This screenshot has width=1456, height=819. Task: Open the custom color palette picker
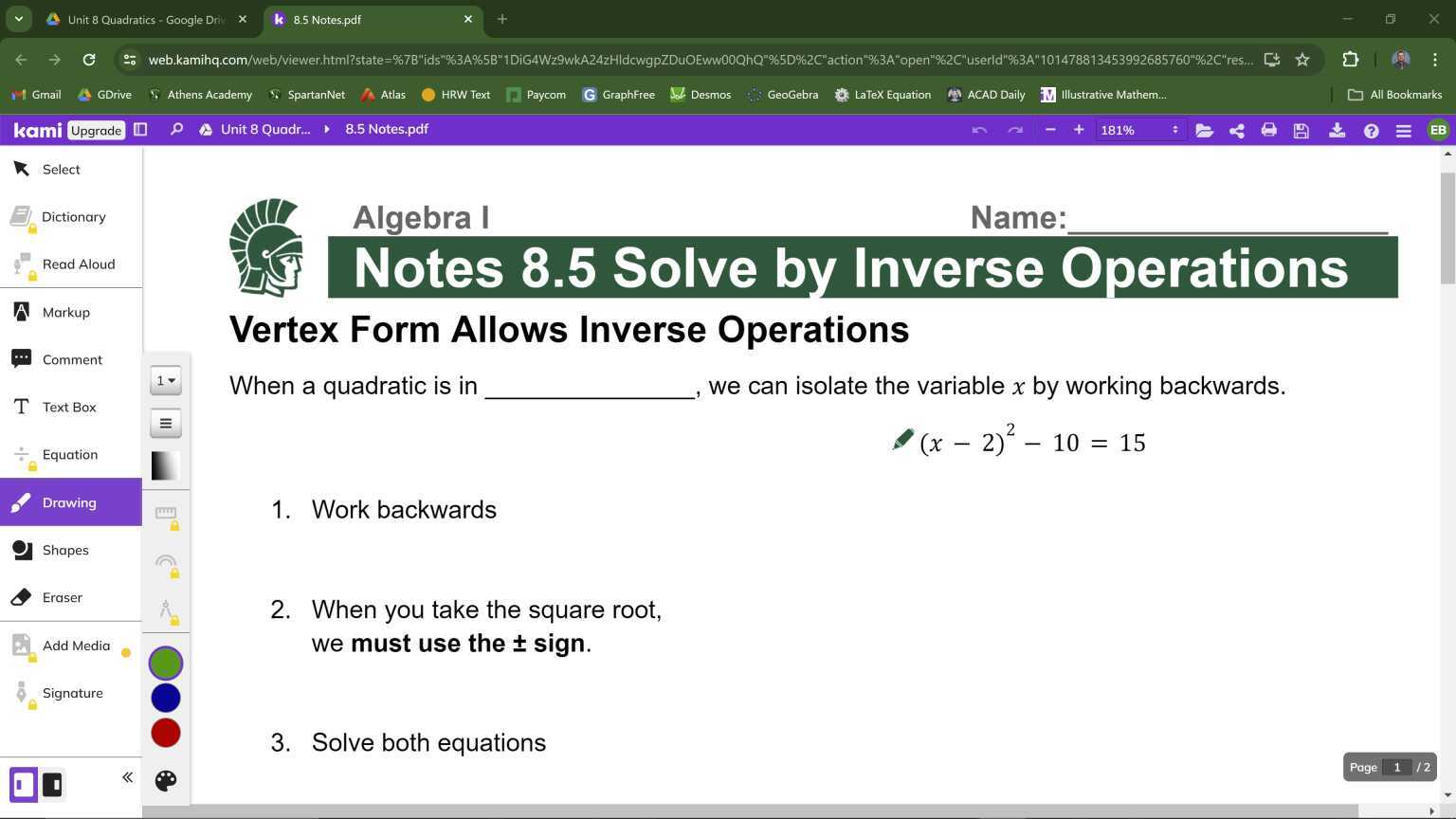(x=165, y=780)
